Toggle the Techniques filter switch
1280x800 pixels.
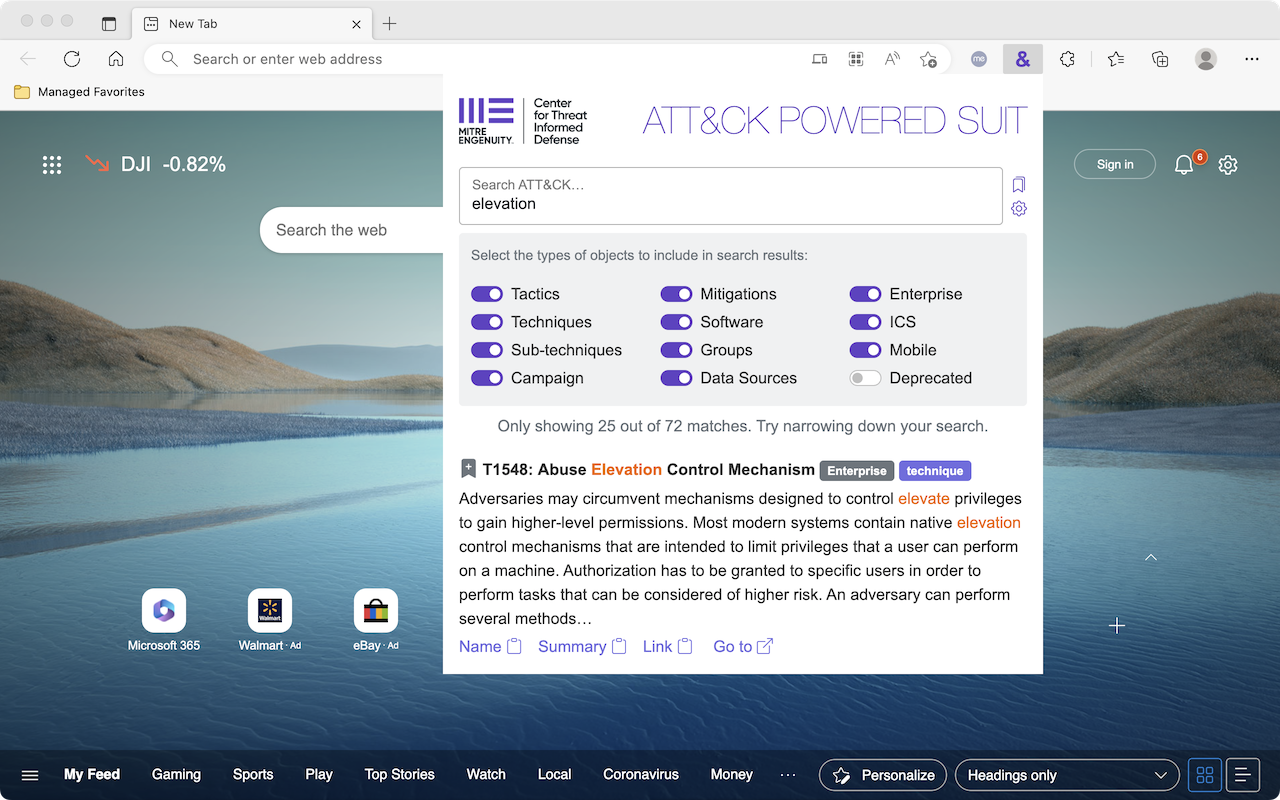487,322
